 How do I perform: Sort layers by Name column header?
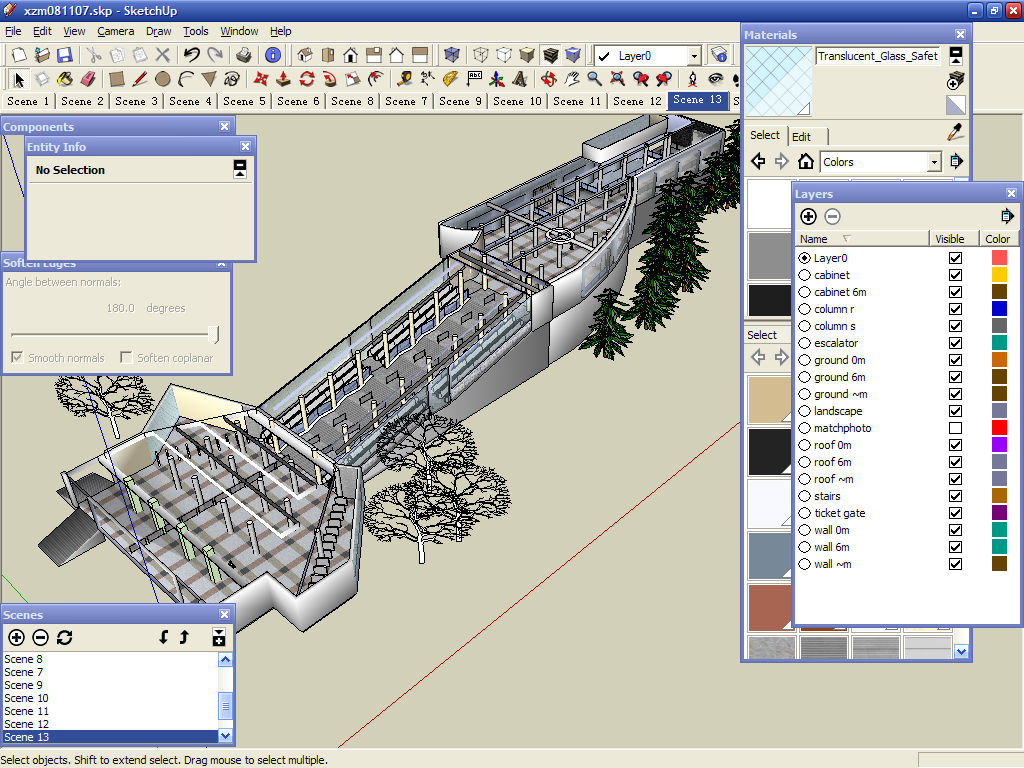(x=862, y=239)
